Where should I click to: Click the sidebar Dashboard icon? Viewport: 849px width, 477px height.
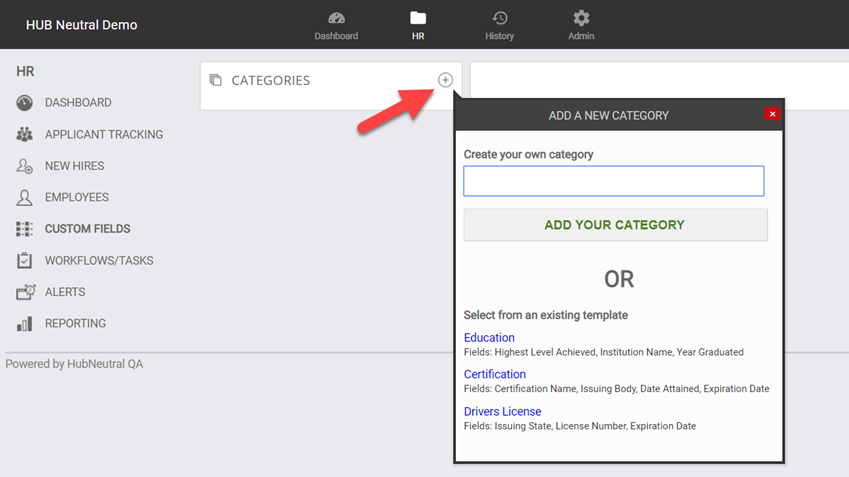[25, 103]
